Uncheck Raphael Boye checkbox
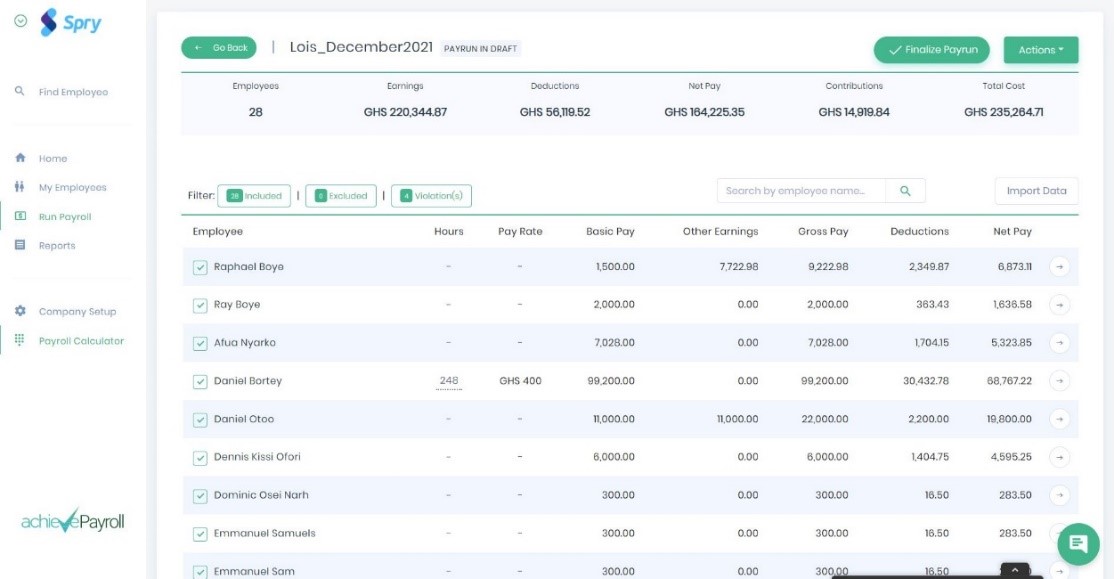 (200, 267)
